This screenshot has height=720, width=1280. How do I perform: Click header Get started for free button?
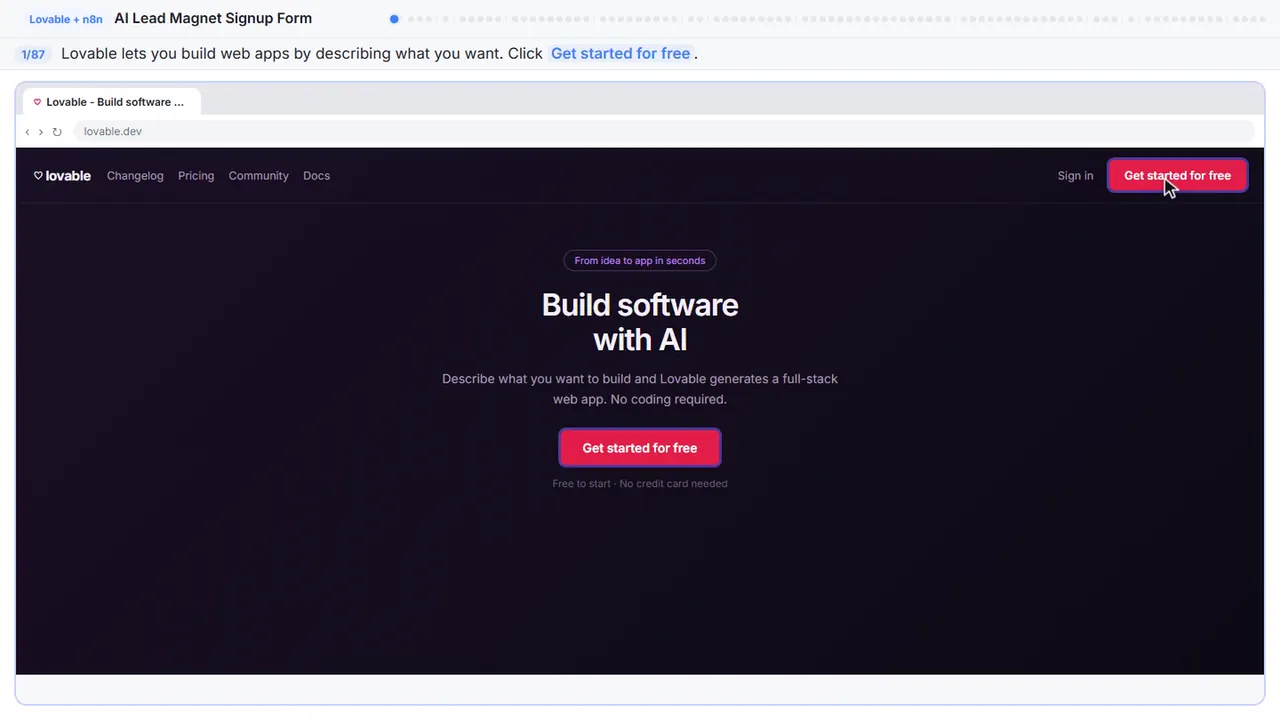(1177, 176)
